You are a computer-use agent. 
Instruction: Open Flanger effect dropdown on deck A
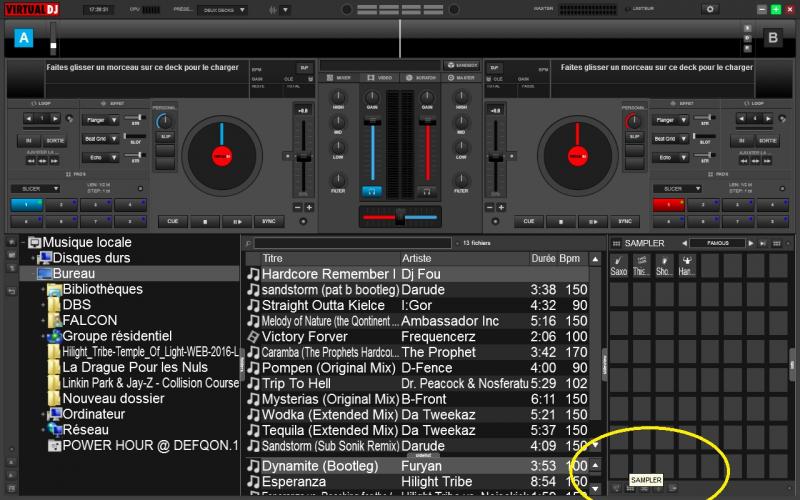coord(100,120)
